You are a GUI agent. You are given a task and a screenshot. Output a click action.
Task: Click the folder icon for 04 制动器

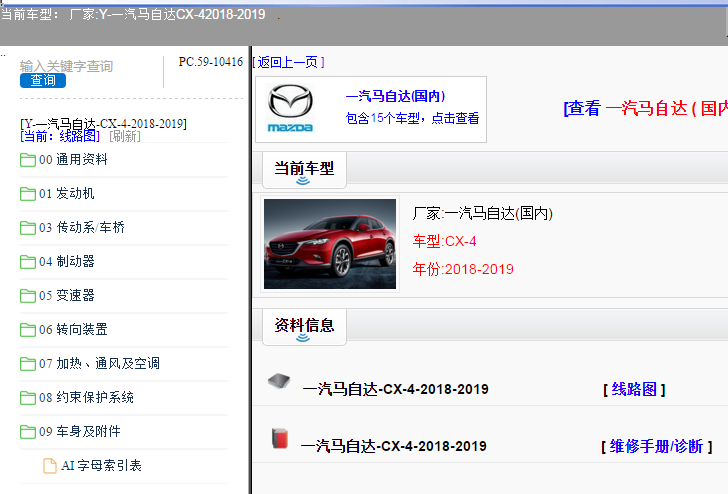click(x=28, y=262)
